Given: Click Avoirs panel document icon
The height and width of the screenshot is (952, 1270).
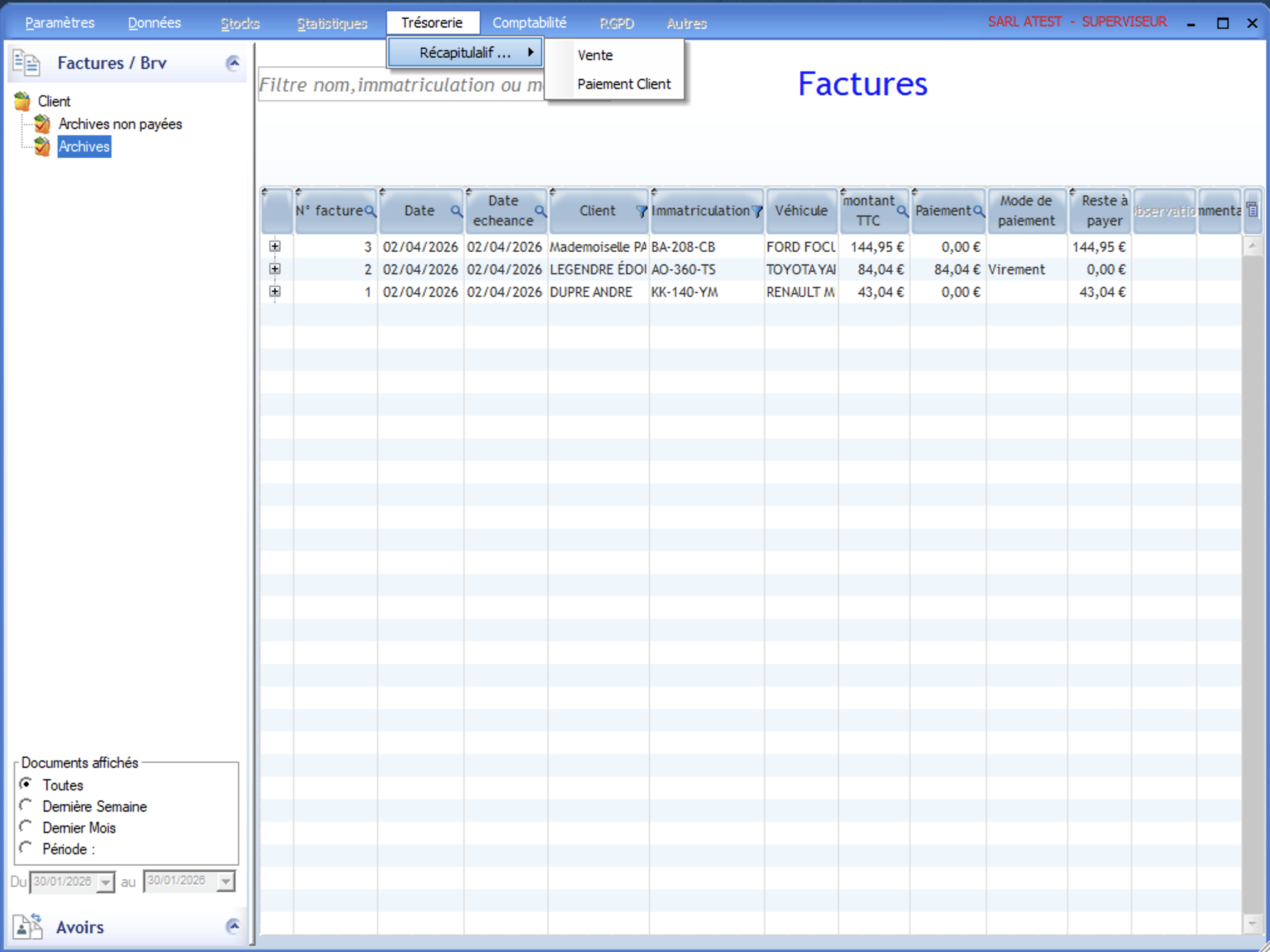Looking at the screenshot, I should tap(27, 926).
